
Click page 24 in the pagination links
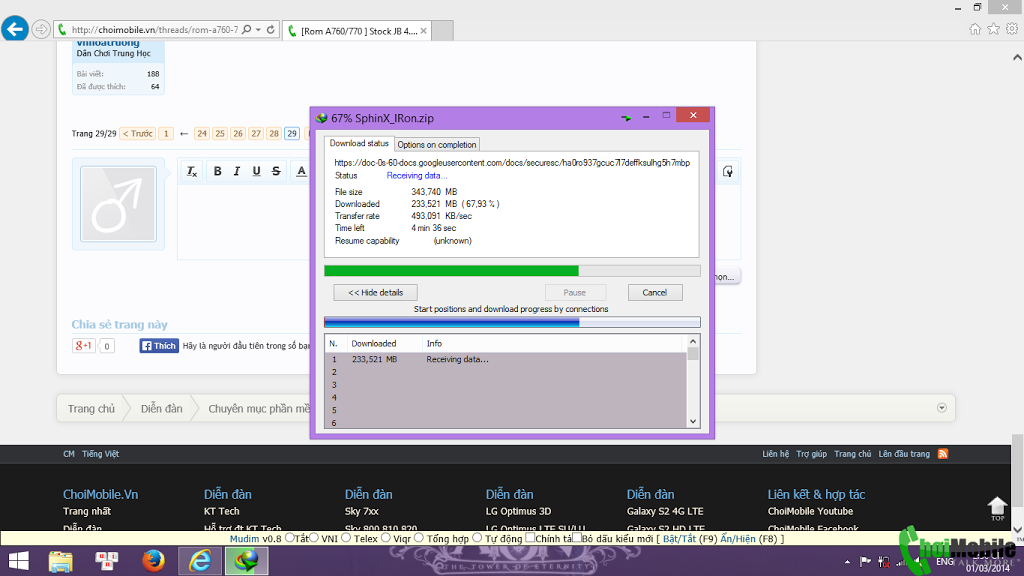(202, 132)
